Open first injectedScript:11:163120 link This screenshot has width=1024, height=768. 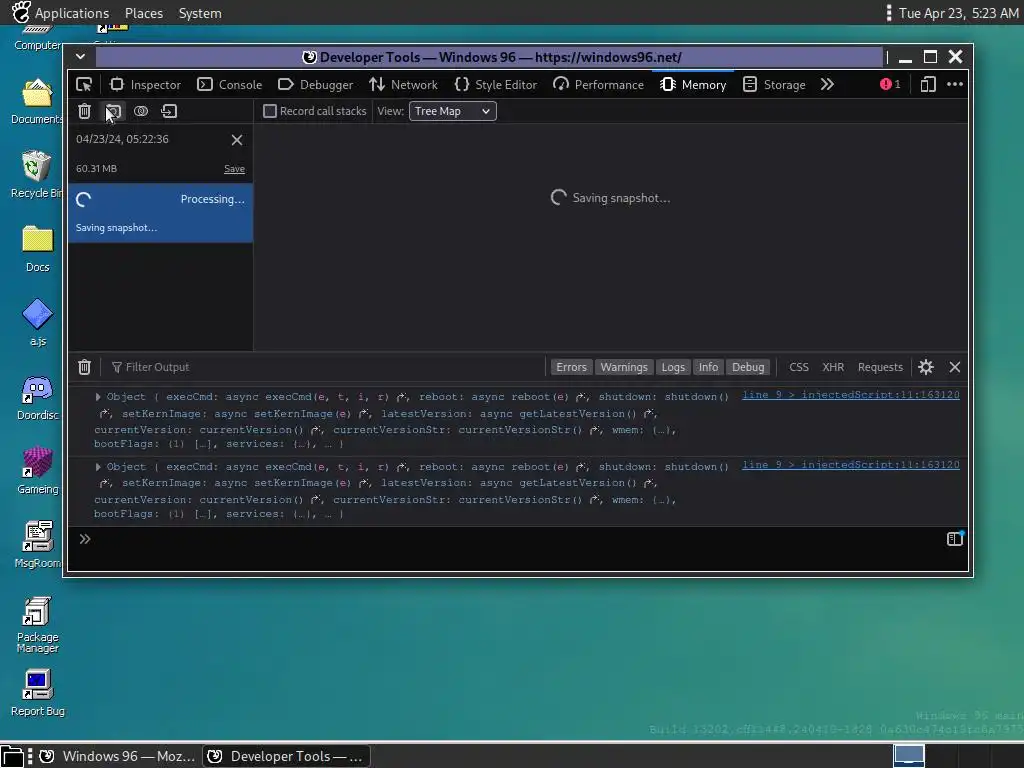pyautogui.click(x=850, y=394)
